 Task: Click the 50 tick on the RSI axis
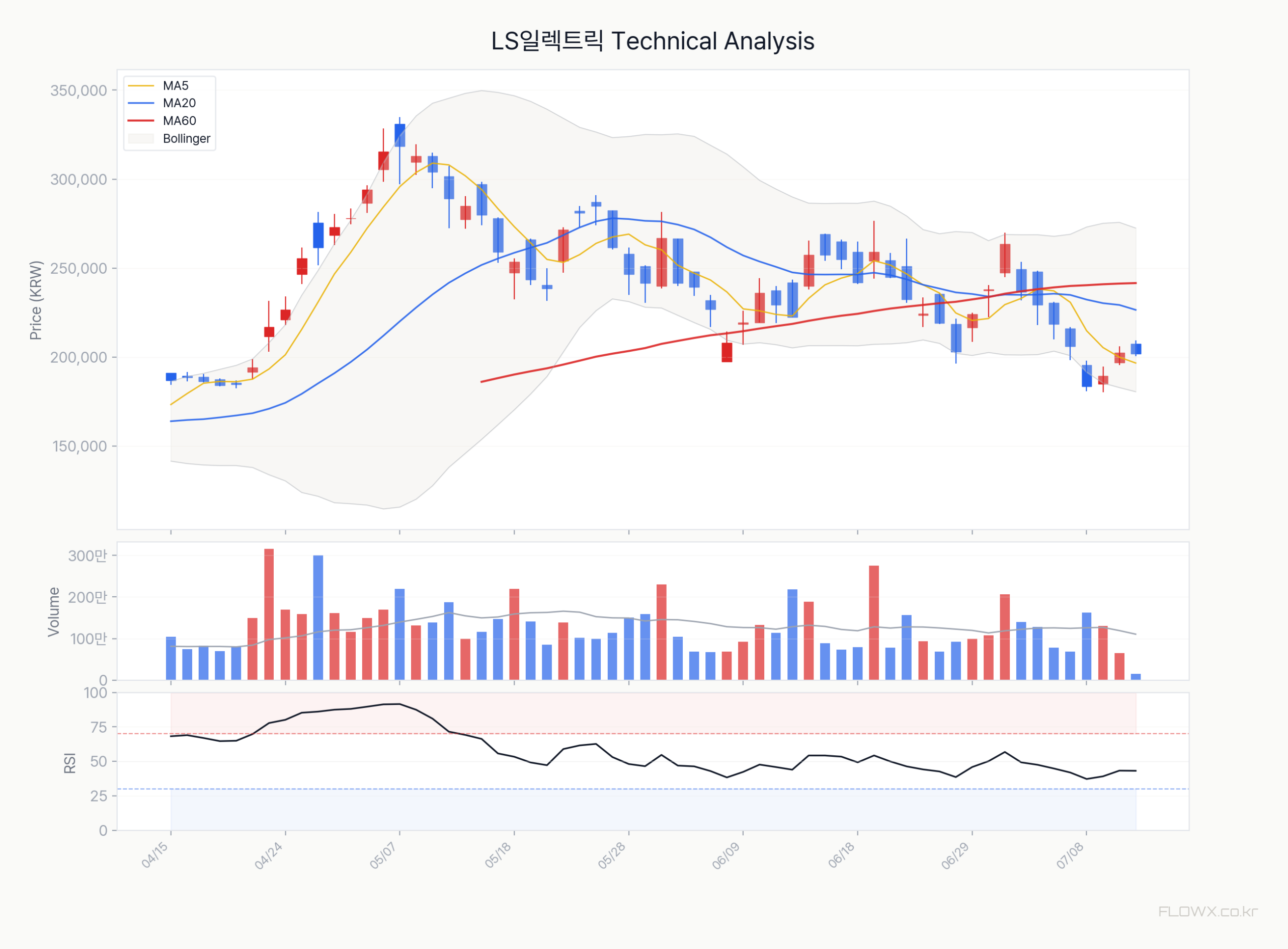click(x=99, y=762)
